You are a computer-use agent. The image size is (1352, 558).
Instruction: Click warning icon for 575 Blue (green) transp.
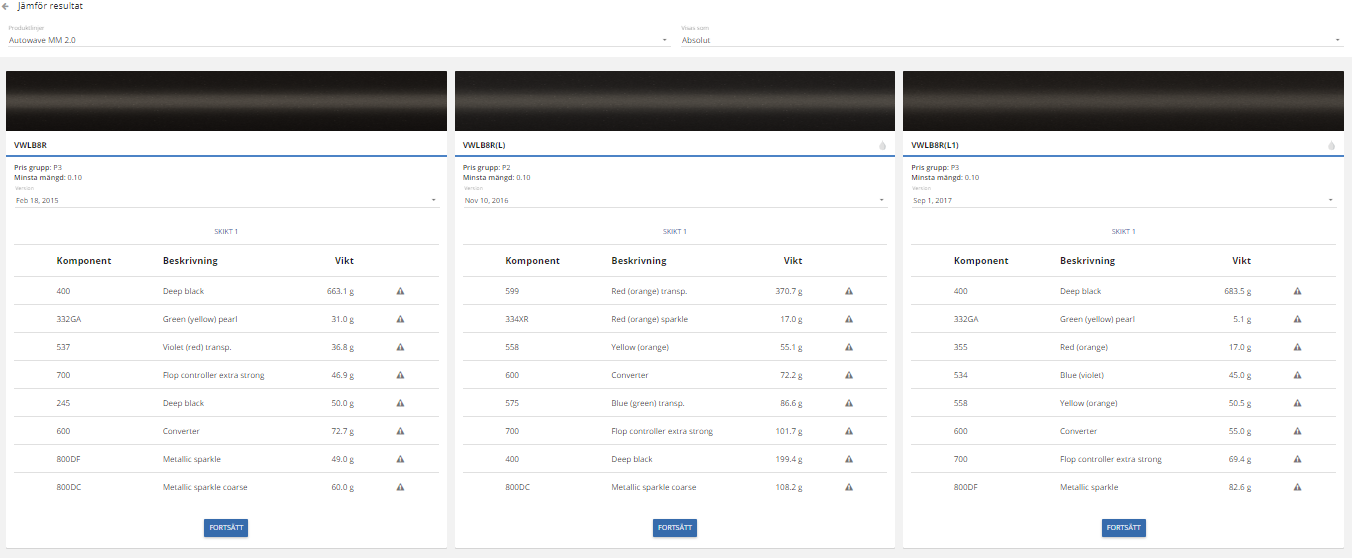pos(849,403)
